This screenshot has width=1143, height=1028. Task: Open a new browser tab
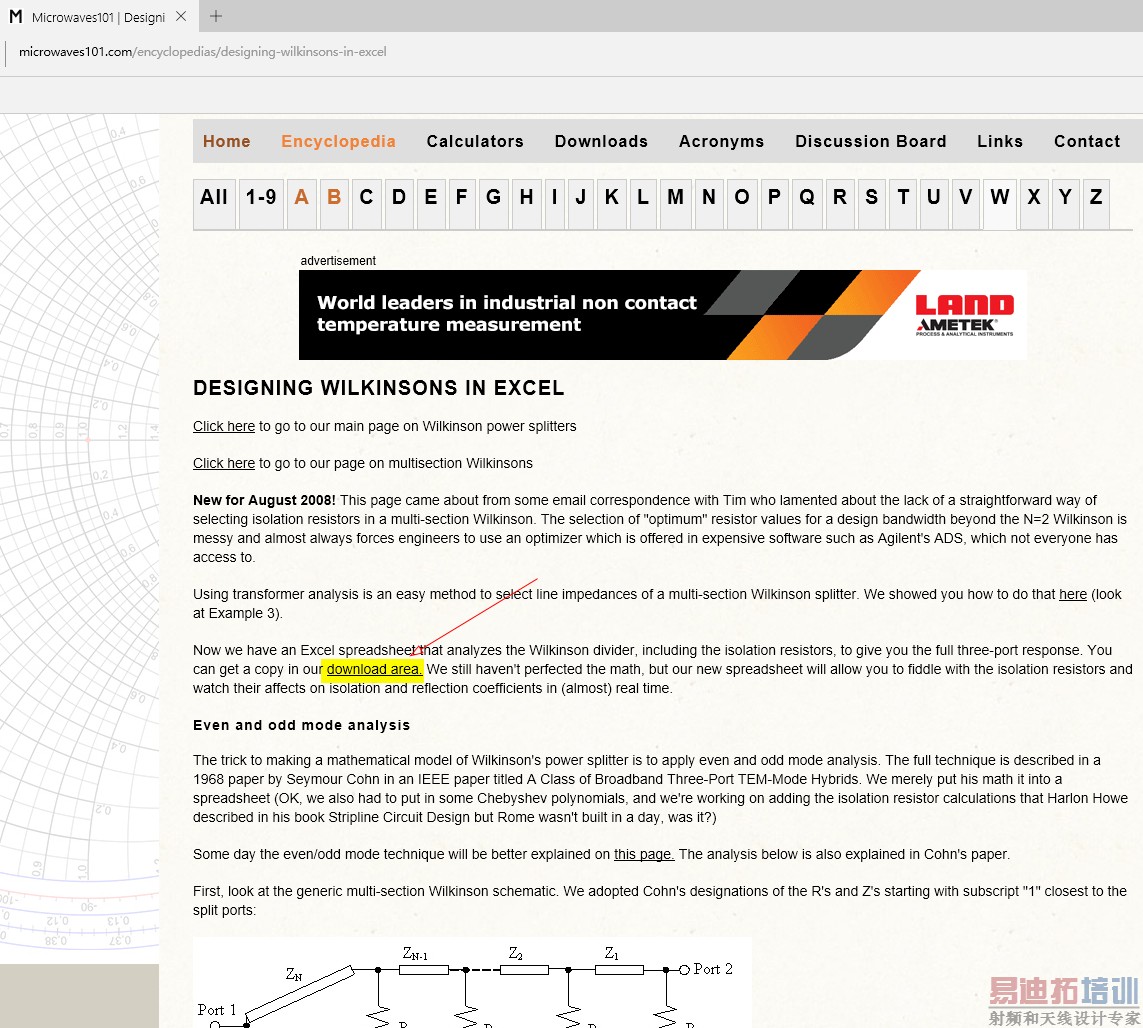coord(216,16)
